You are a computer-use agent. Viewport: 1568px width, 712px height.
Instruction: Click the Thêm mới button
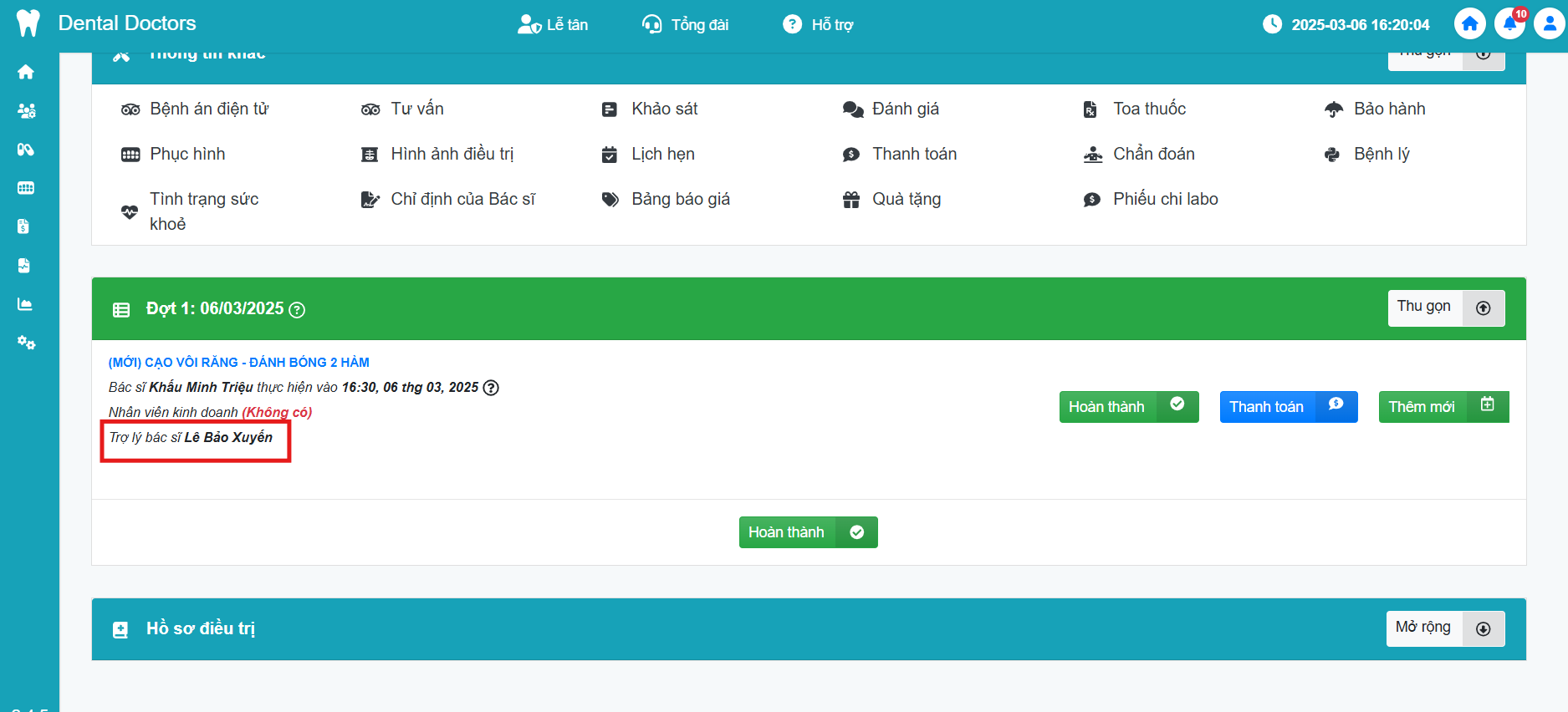pos(1443,407)
